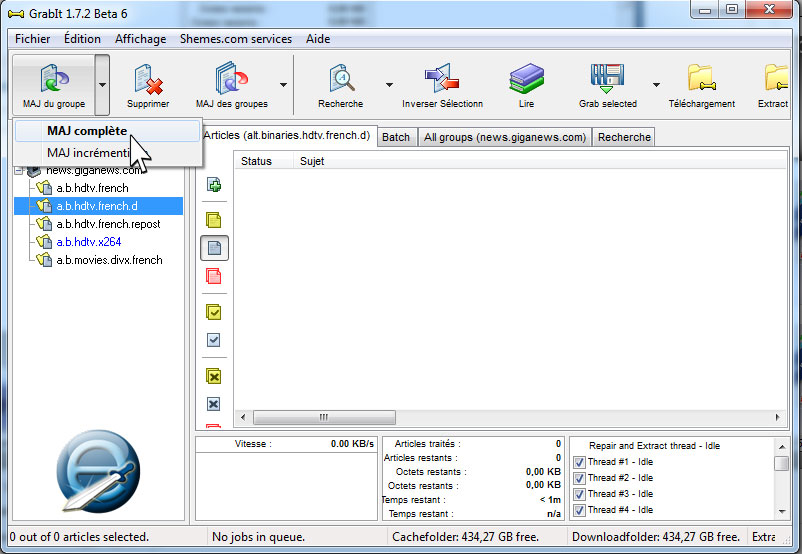Viewport: 802px width, 554px height.
Task: Click '0 out of 0 articles selected.' text
Action: pos(79,537)
